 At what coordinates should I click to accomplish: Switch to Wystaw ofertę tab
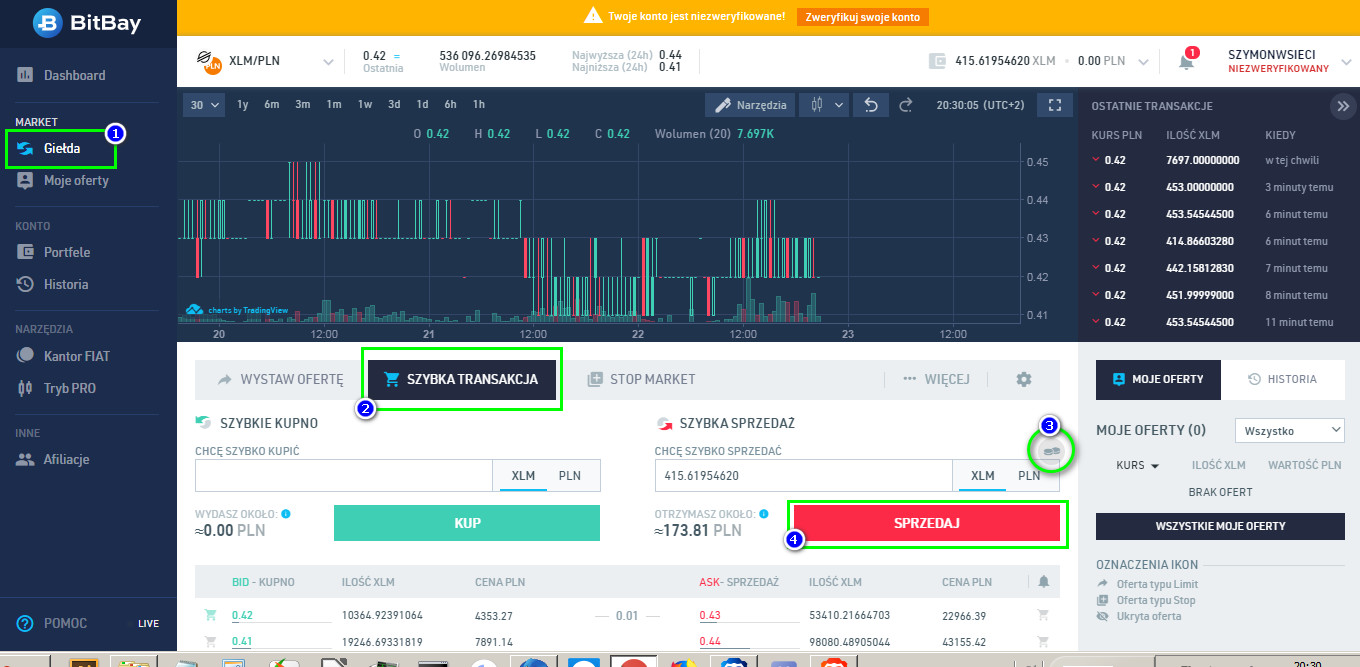click(280, 379)
